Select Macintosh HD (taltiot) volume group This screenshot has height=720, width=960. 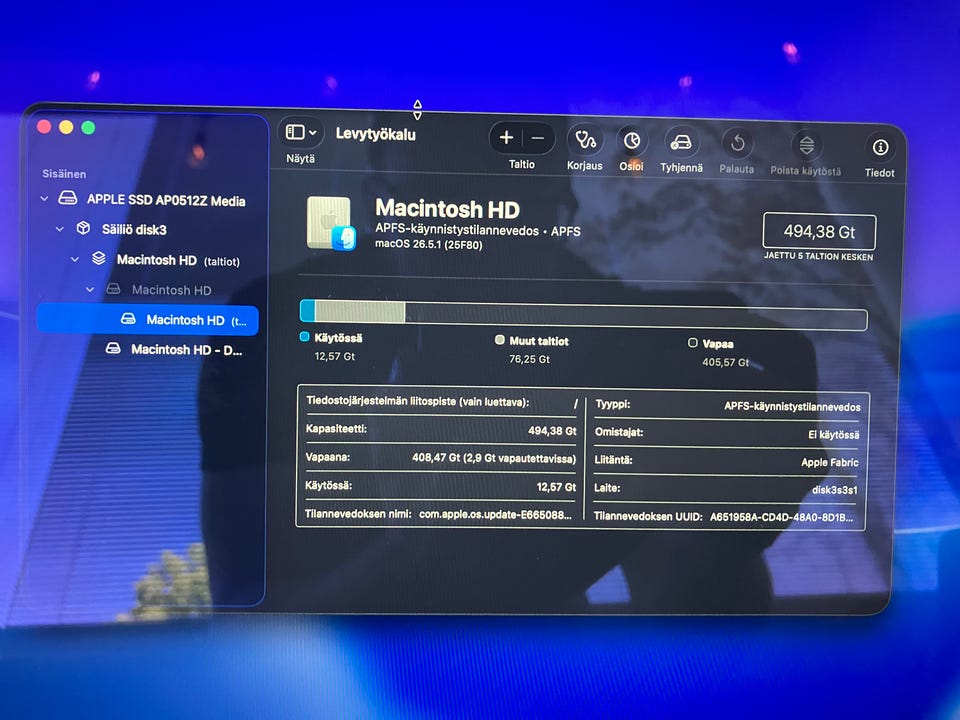click(147, 260)
